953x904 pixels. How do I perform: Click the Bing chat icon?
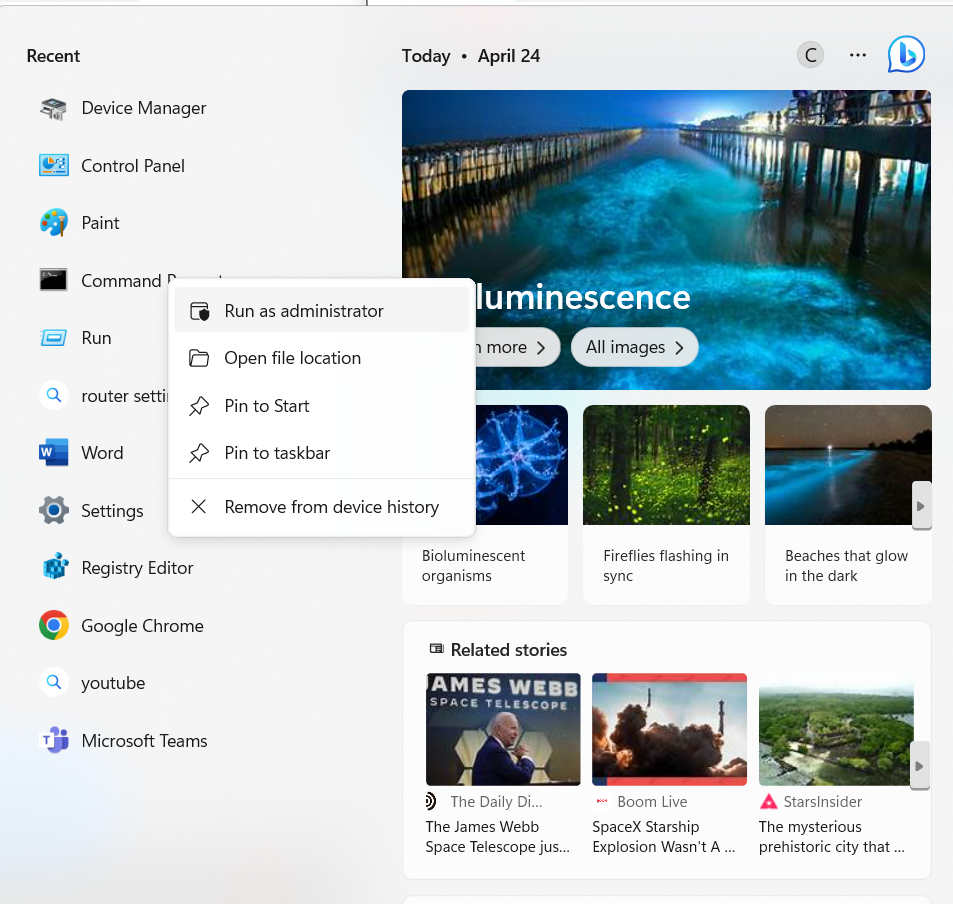(906, 55)
